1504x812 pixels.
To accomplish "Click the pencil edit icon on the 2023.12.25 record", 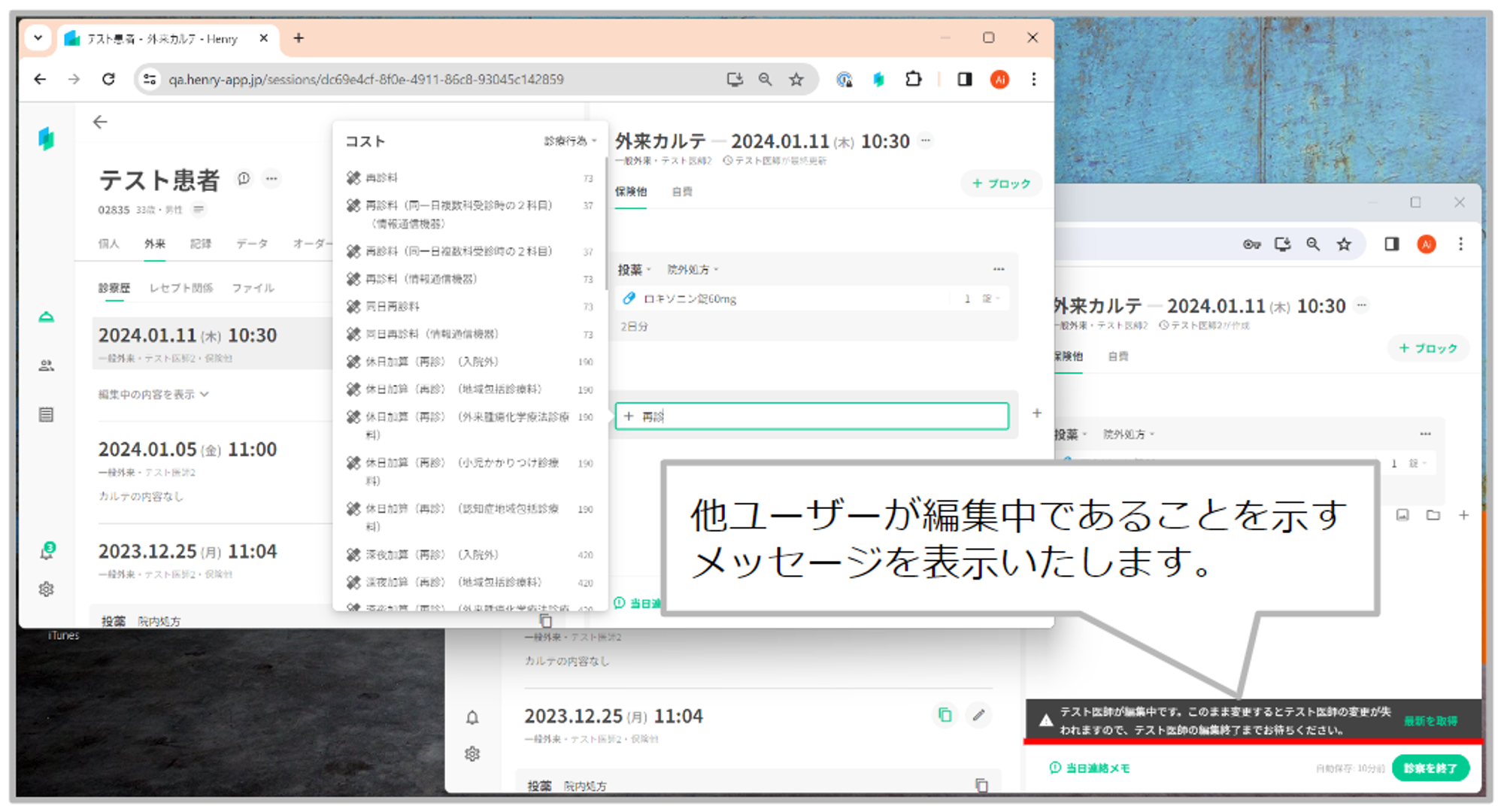I will 978,715.
